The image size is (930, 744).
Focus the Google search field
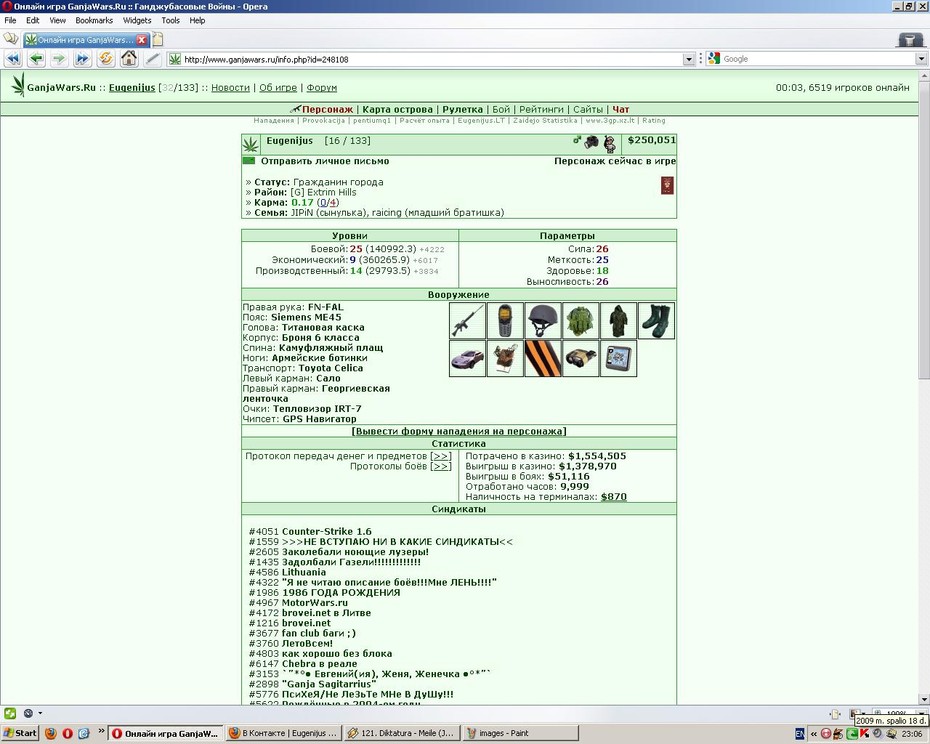(818, 59)
